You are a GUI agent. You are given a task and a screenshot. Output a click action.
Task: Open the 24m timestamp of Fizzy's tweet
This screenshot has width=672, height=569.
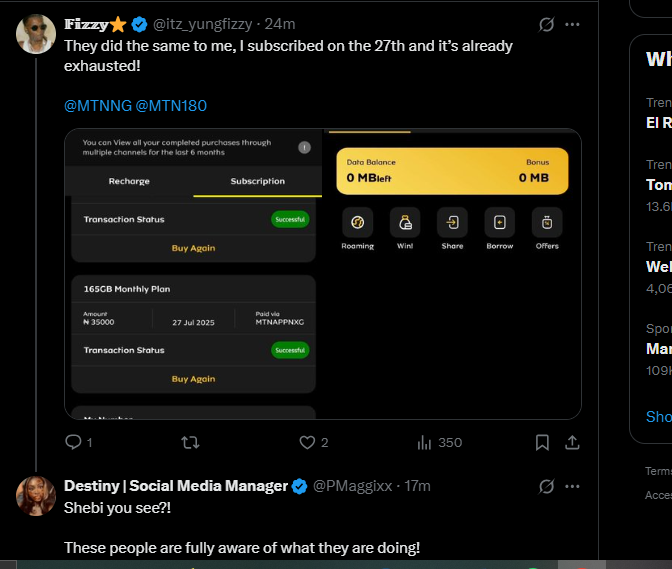point(280,24)
